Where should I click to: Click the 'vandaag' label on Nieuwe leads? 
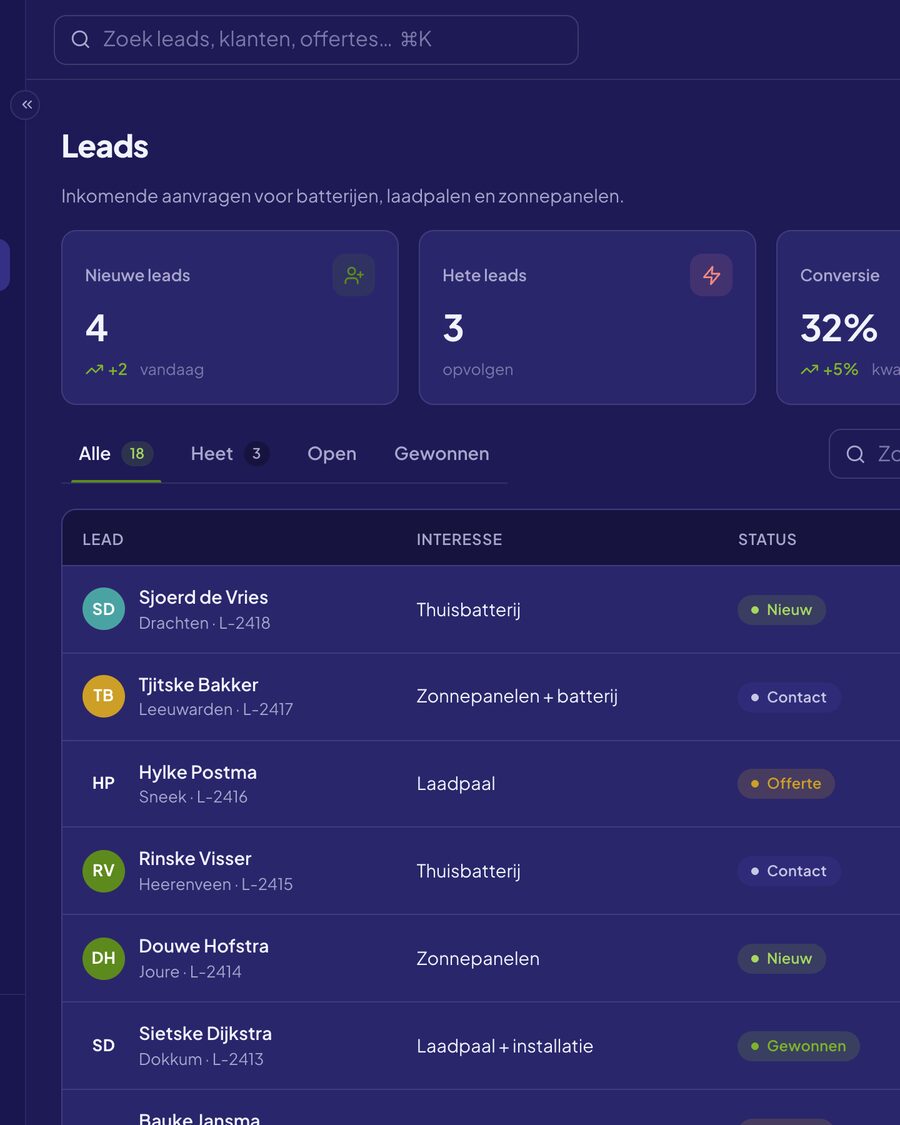pyautogui.click(x=172, y=369)
